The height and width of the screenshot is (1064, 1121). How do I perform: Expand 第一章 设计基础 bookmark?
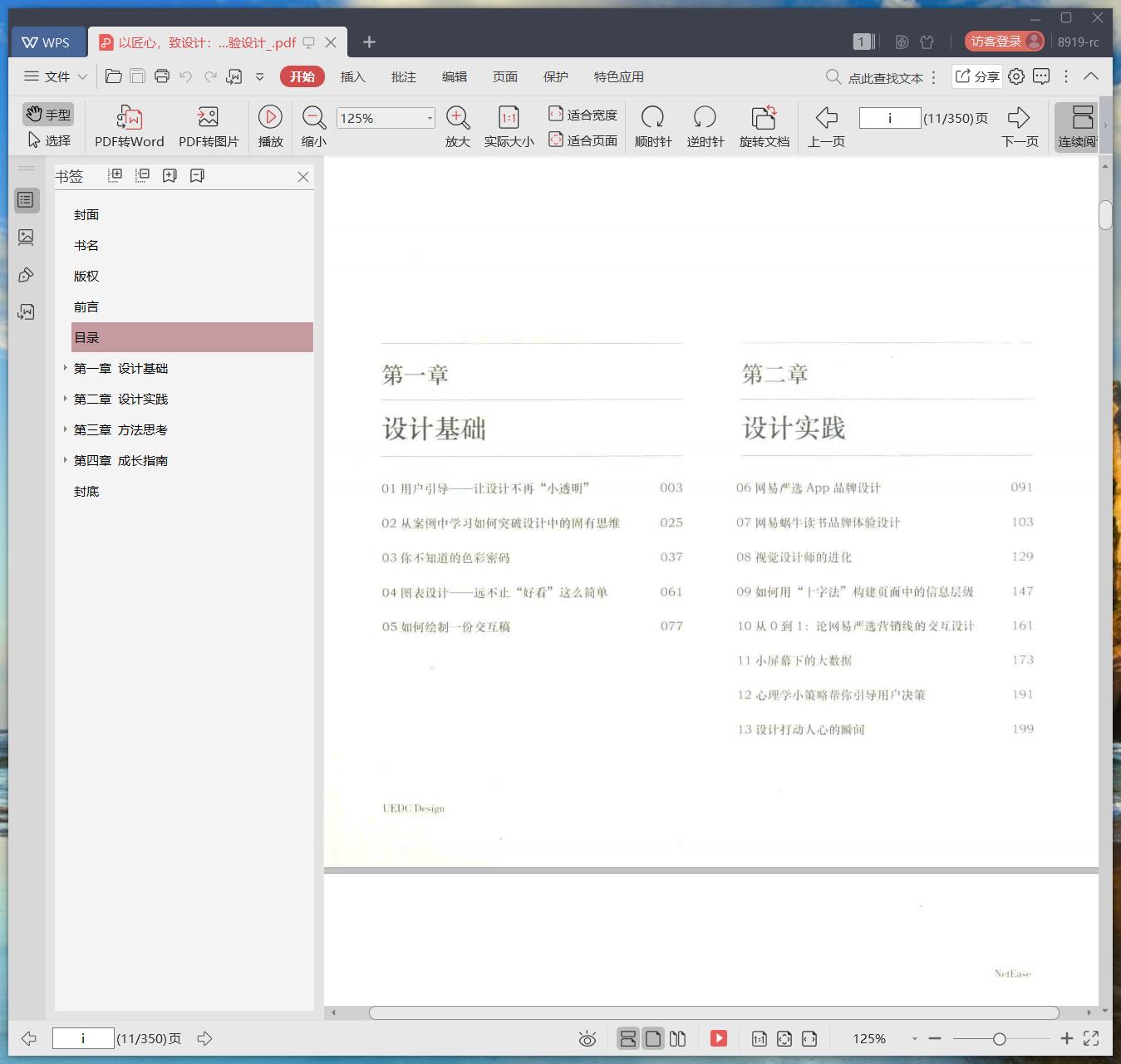click(x=65, y=368)
